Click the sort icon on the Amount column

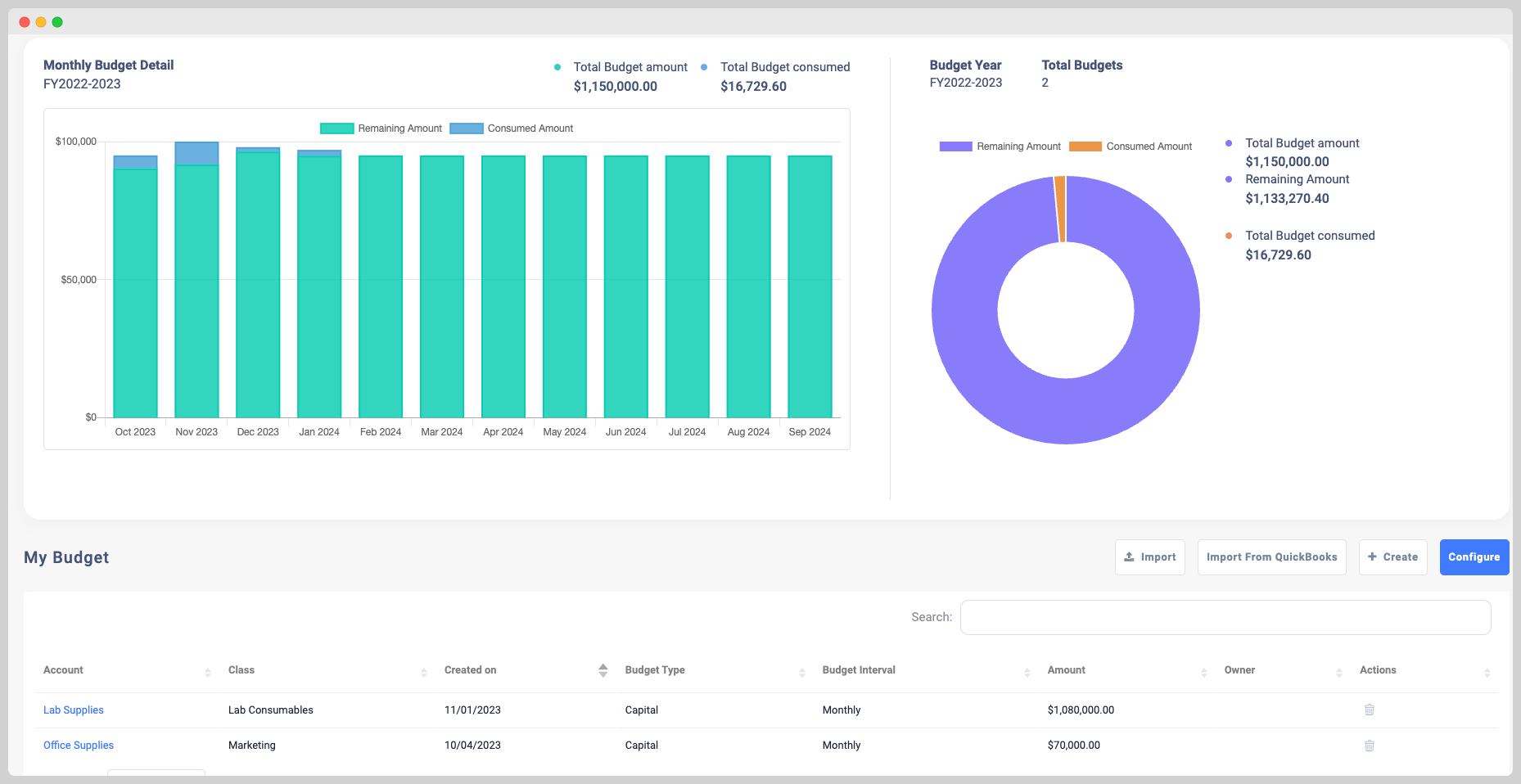pyautogui.click(x=1203, y=671)
